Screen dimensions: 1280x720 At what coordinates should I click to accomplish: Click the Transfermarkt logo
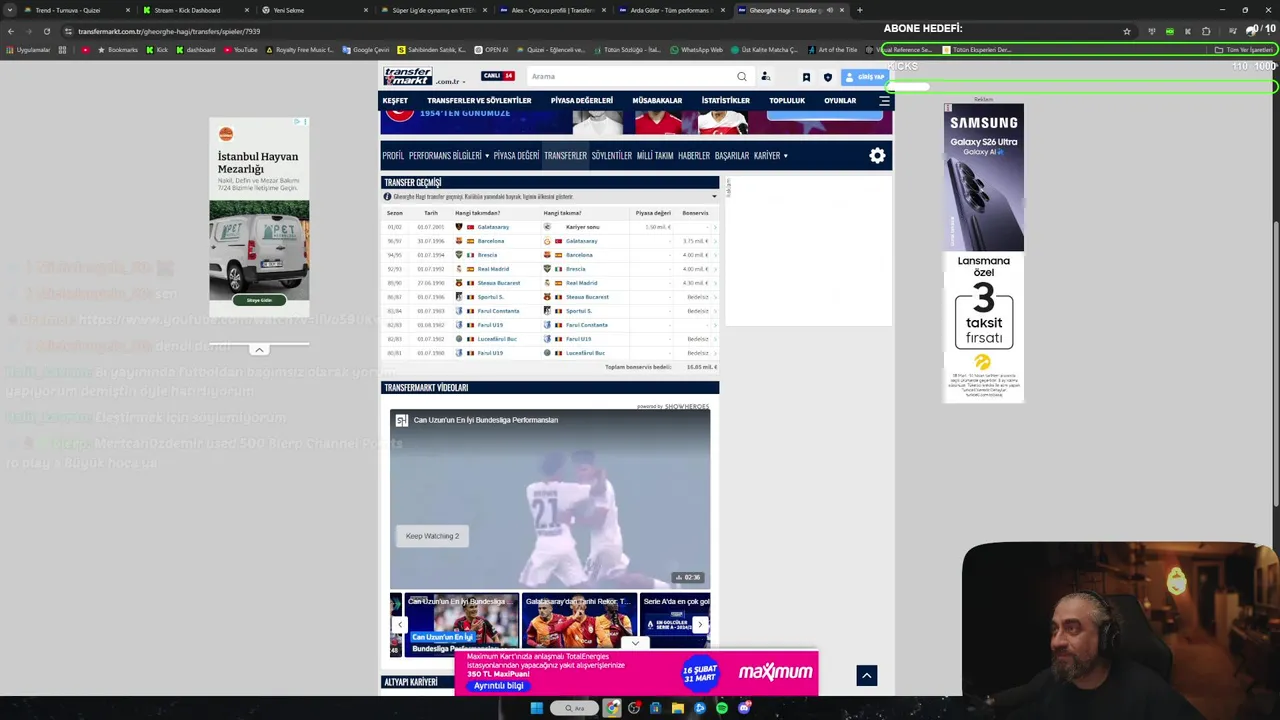(x=408, y=76)
